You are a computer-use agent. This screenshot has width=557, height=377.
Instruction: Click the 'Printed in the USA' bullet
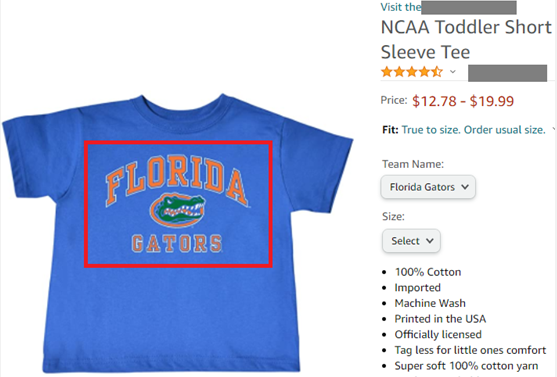pyautogui.click(x=440, y=319)
